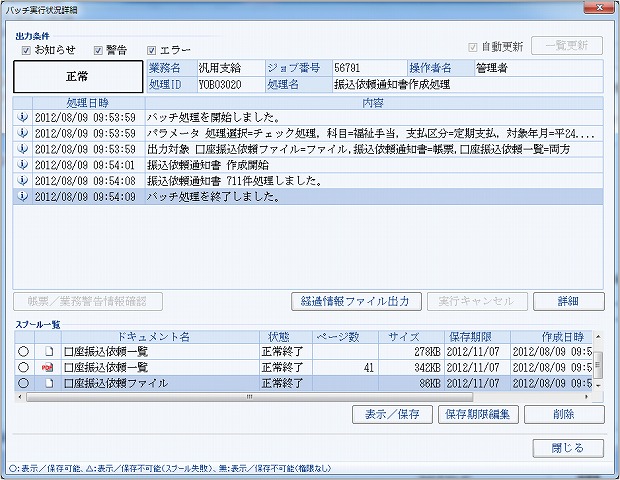Viewport: 620px width, 480px height.
Task: Click info icon beside 振込依頼通知書 作成開始 entry
Action: pos(22,165)
